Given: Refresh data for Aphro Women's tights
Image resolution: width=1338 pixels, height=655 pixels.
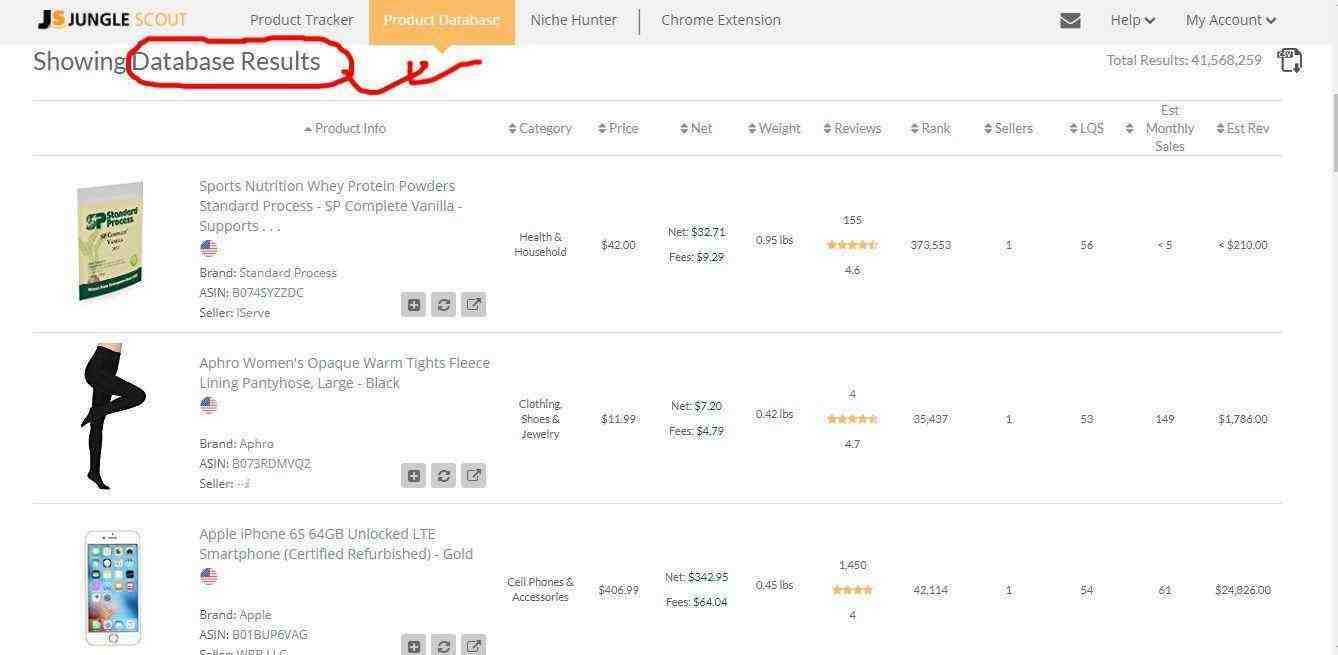Looking at the screenshot, I should [444, 475].
